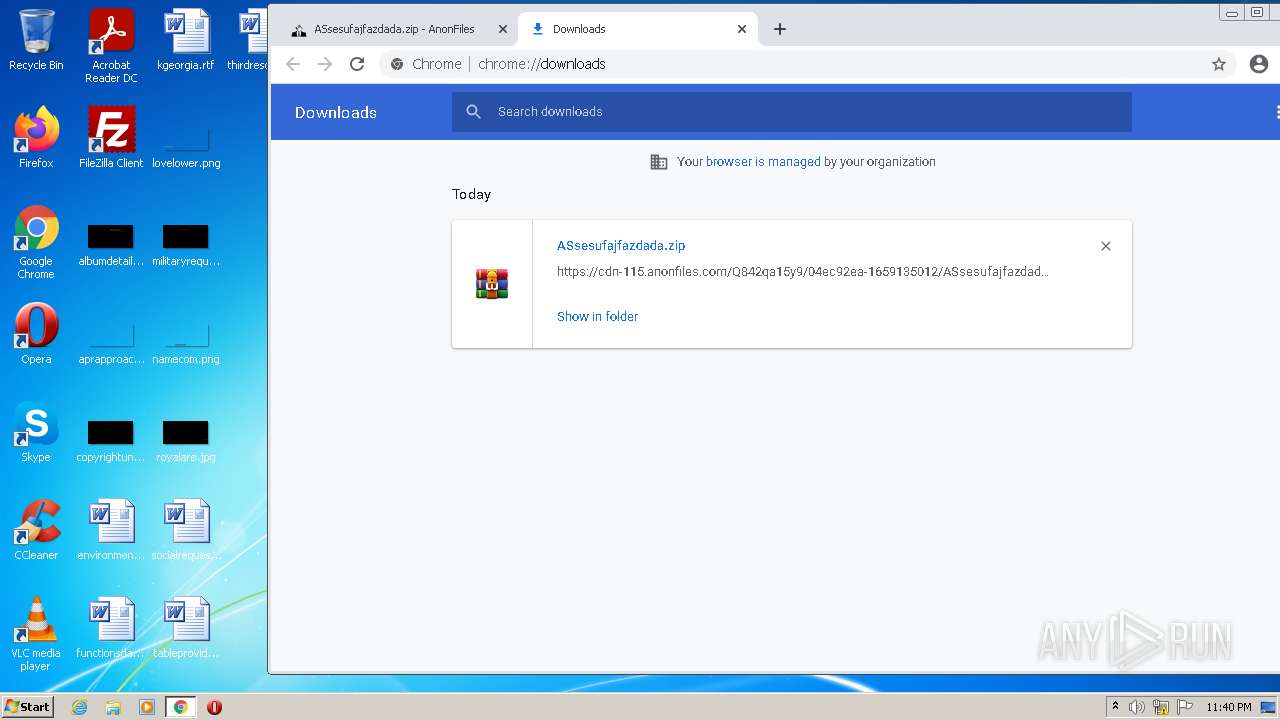Select the Downloads tab

[638, 29]
